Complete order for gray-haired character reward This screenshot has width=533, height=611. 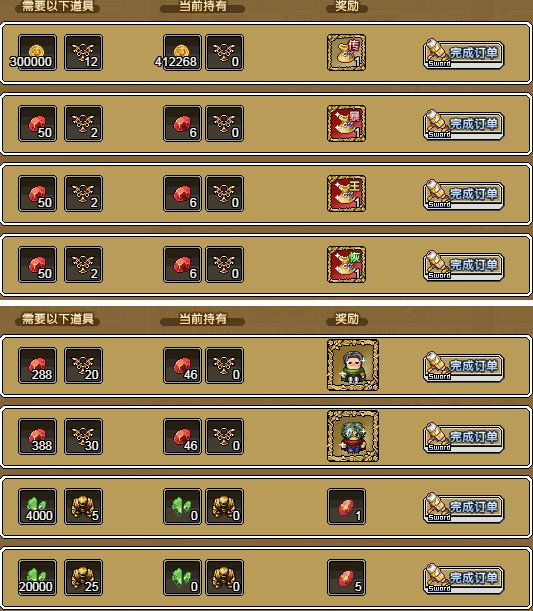click(x=464, y=367)
